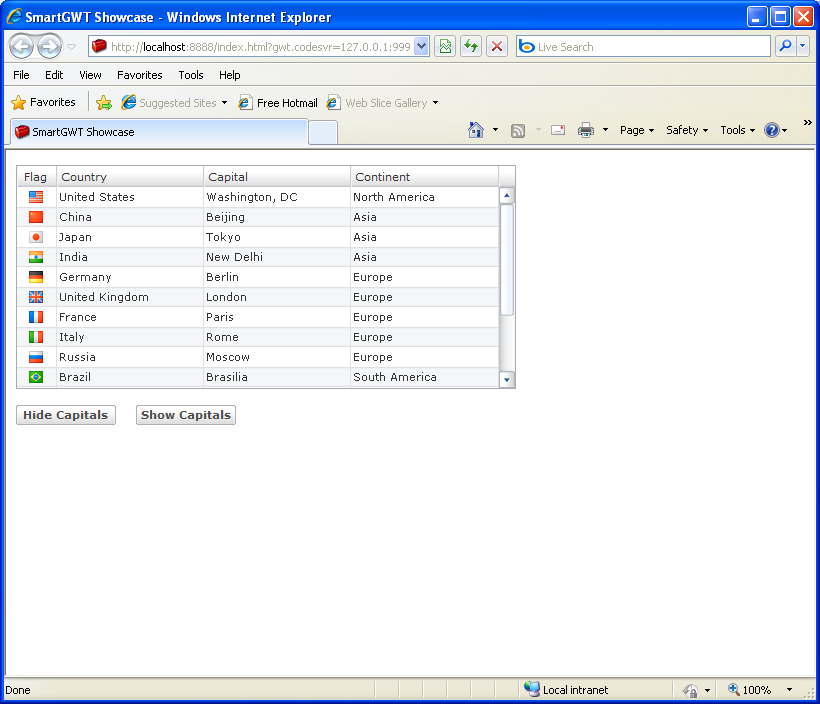
Task: Open recent pages dropdown arrow
Action: [72, 47]
